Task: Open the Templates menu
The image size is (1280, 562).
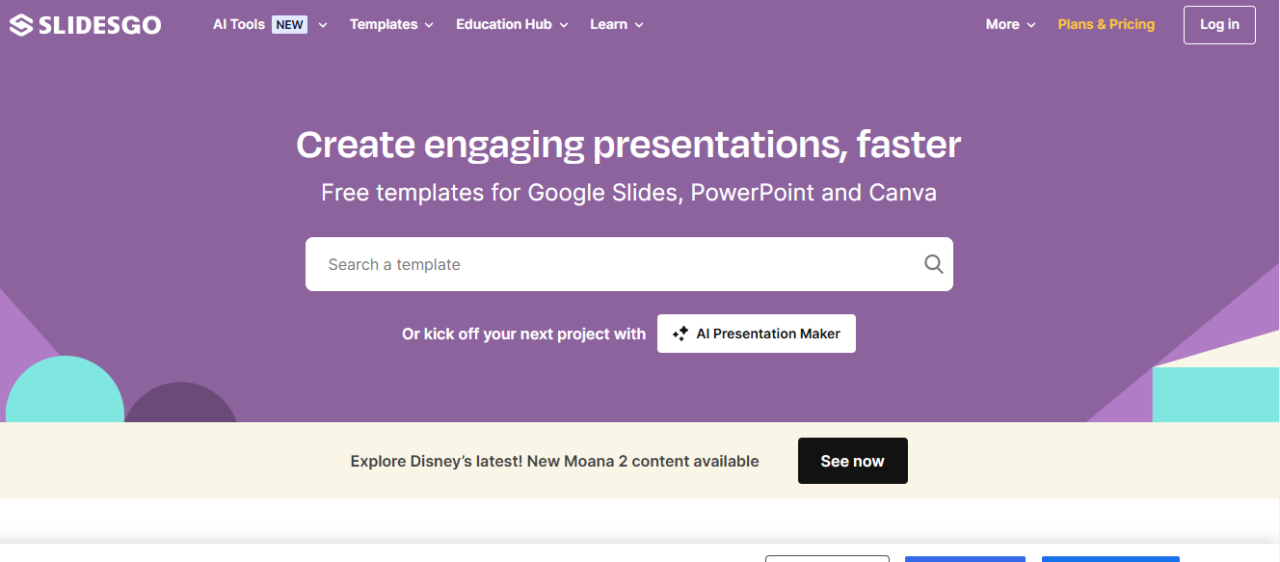Action: tap(391, 25)
